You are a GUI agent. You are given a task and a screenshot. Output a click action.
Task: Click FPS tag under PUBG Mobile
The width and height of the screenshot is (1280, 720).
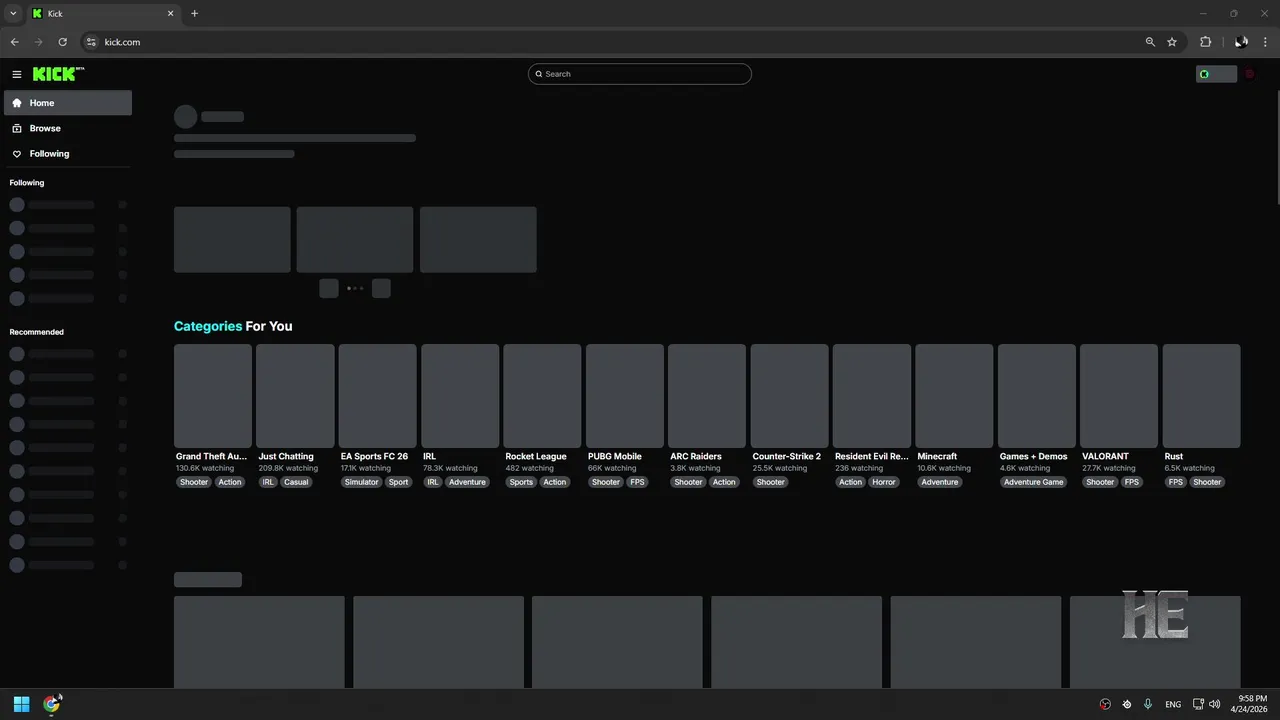[637, 482]
